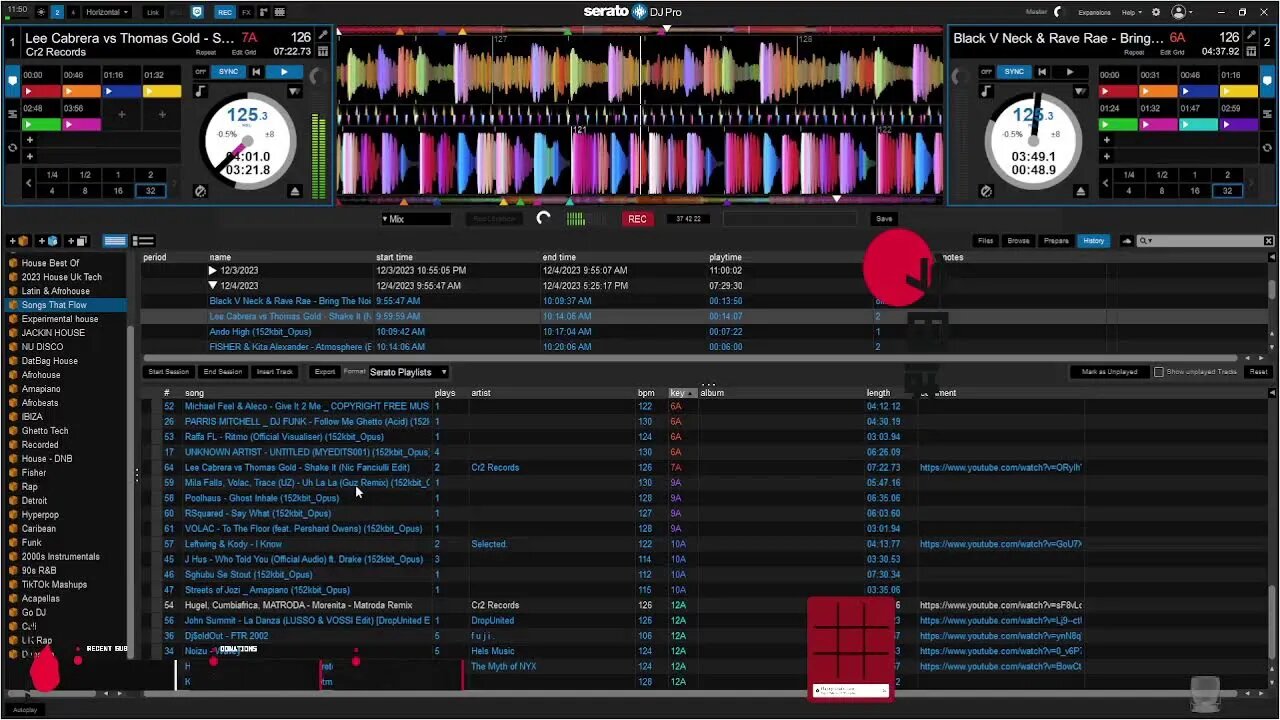Toggle the FX panel in top bar
This screenshot has width=1280, height=720.
246,12
